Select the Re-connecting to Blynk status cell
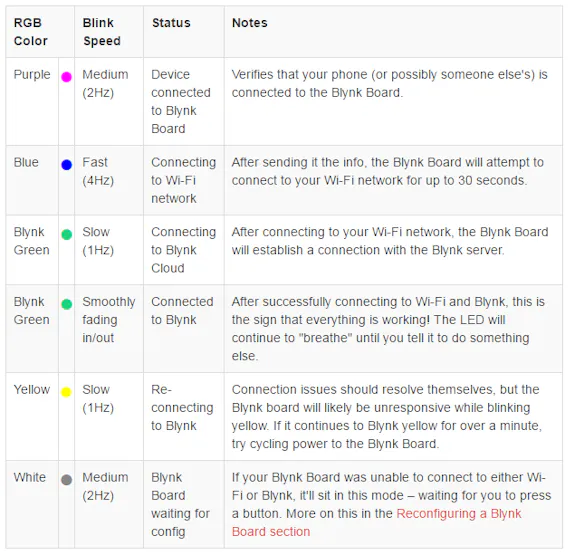570x555 pixels. point(184,417)
